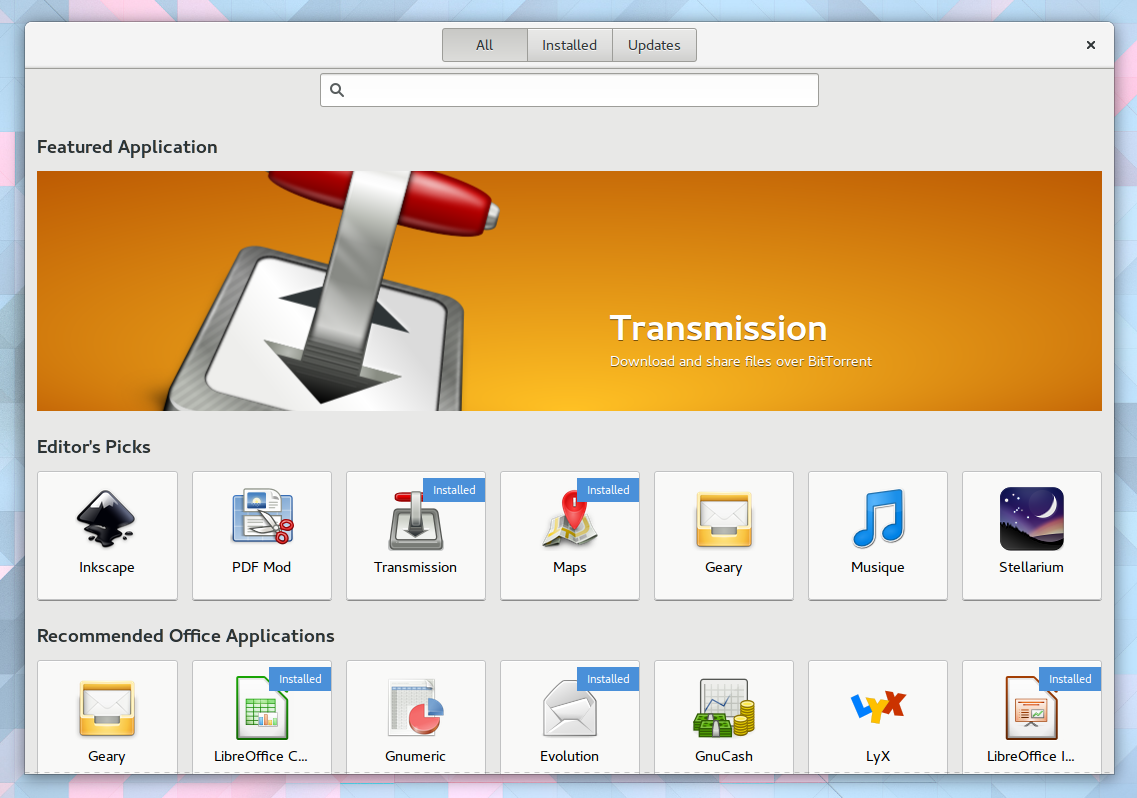The width and height of the screenshot is (1137, 798).
Task: Click the Geary mail icon under Editor's Picks
Action: click(723, 519)
